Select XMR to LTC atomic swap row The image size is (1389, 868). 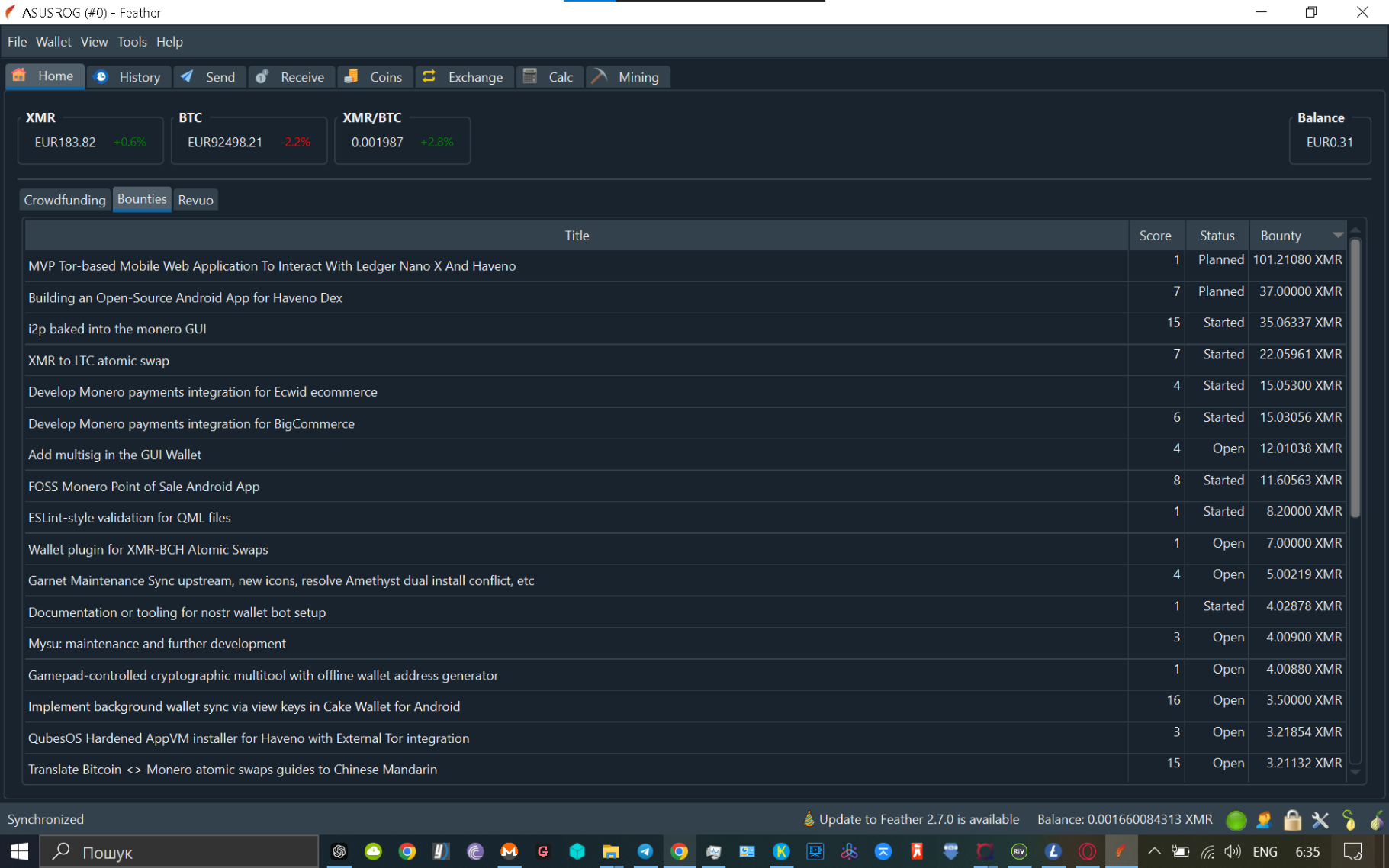[685, 361]
